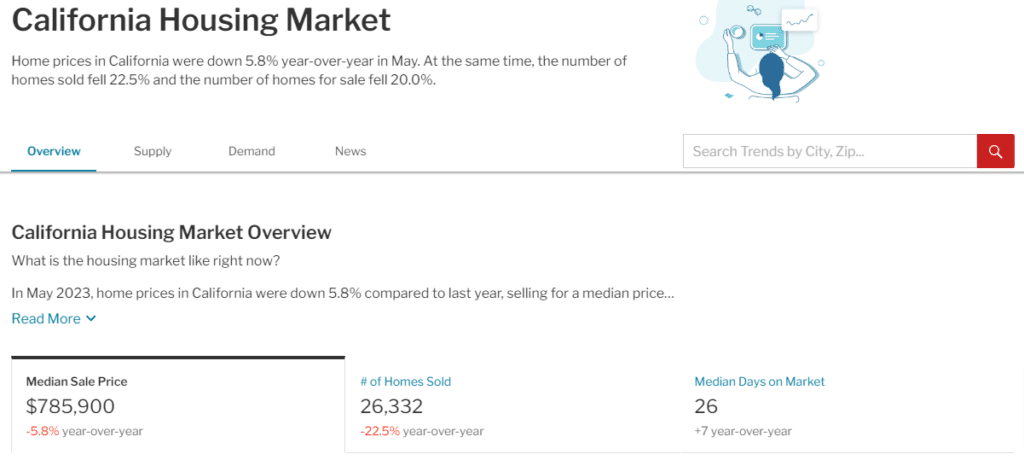1024x460 pixels.
Task: Click the main California Housing Market title
Action: point(201,19)
